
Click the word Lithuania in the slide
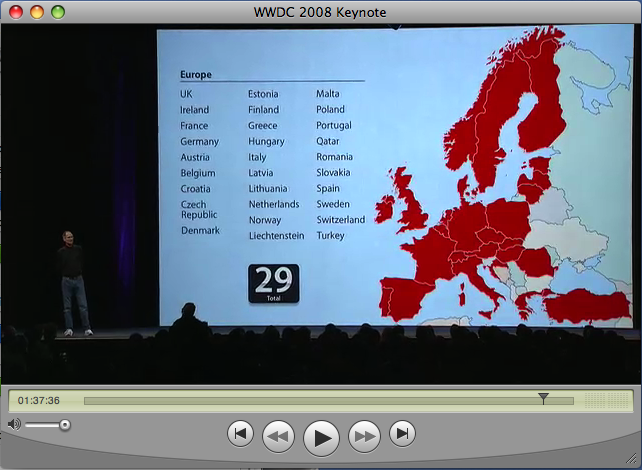click(268, 189)
